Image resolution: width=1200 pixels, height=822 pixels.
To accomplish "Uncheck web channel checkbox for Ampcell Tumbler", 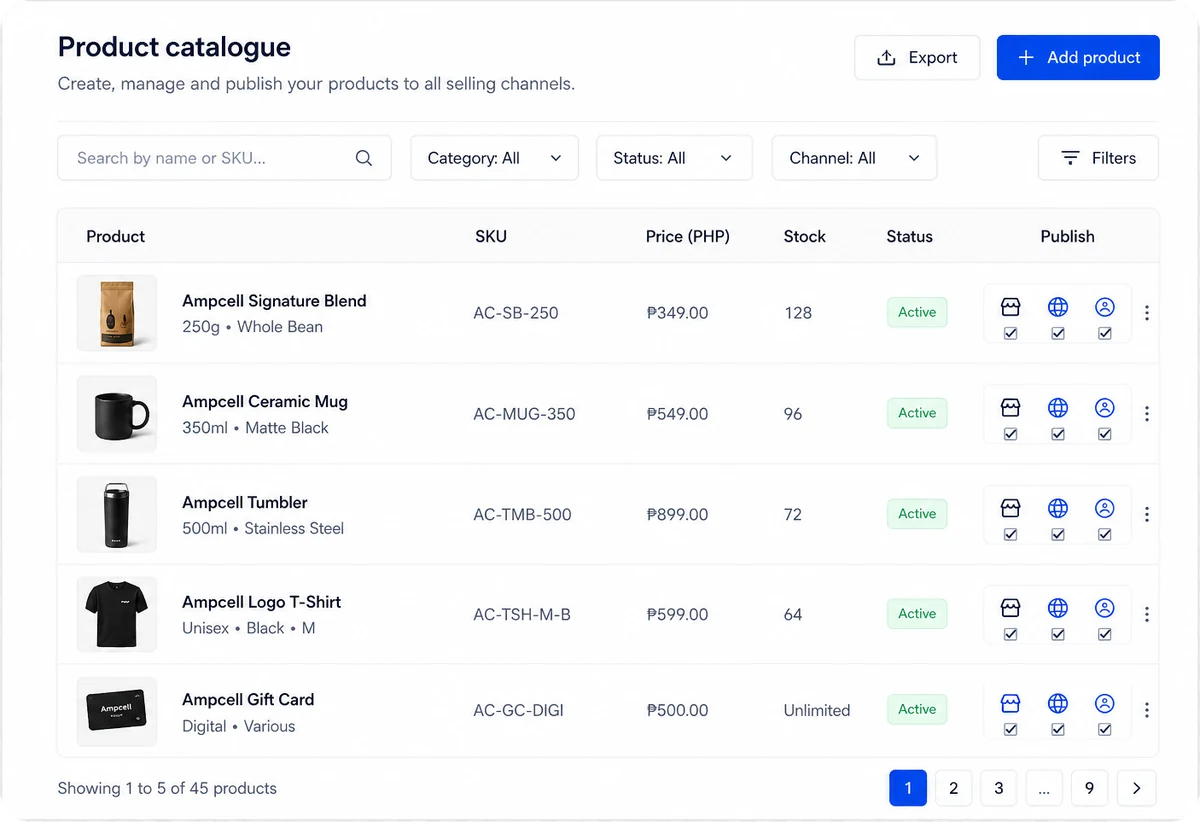I will click(1058, 535).
